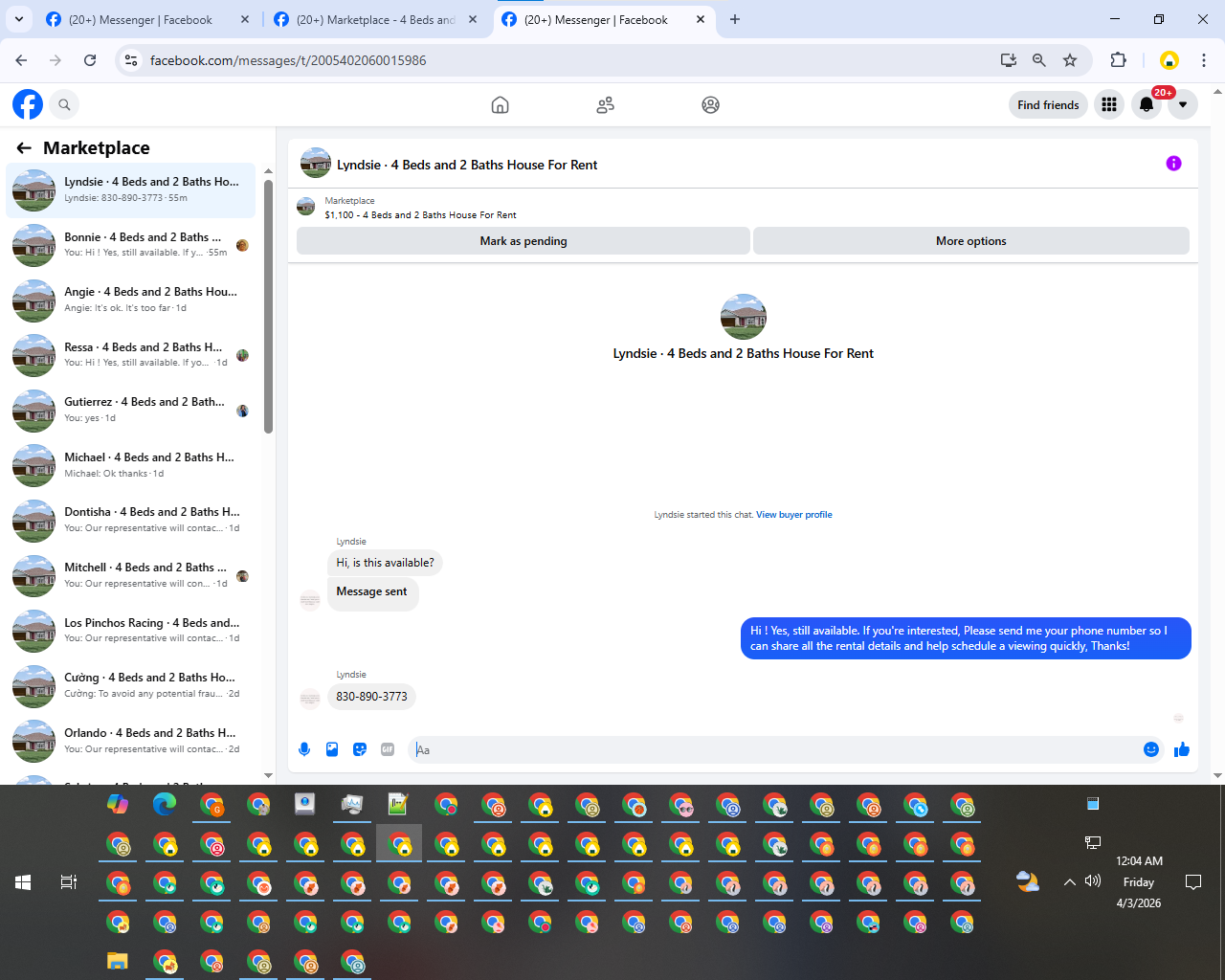The image size is (1225, 980).
Task: Reload the page
Action: point(90,60)
